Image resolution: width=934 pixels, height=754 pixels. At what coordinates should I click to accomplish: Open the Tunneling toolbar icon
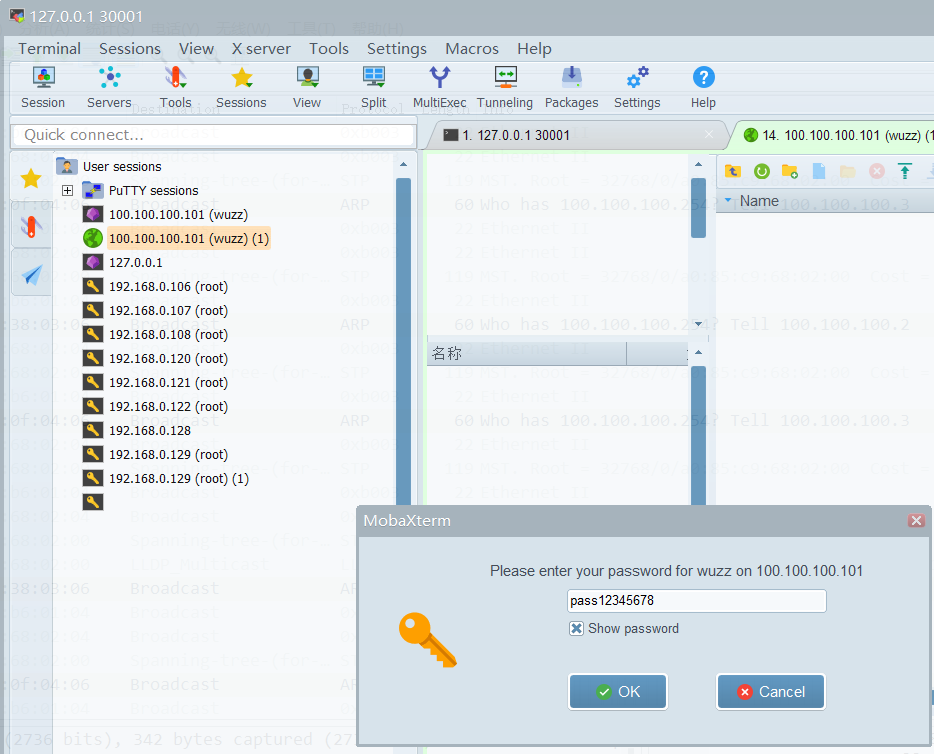505,77
